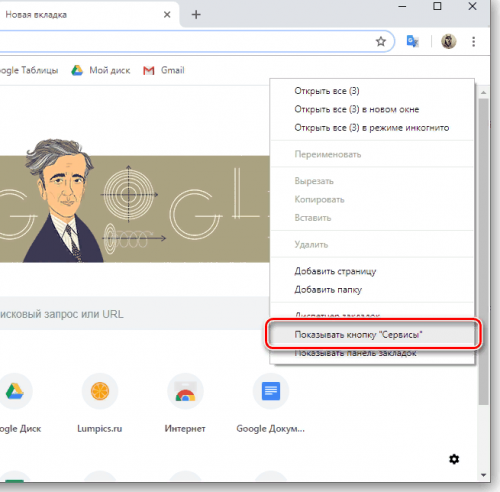The width and height of the screenshot is (500, 492).
Task: Click the page scrollbar down arrow
Action: (483, 475)
